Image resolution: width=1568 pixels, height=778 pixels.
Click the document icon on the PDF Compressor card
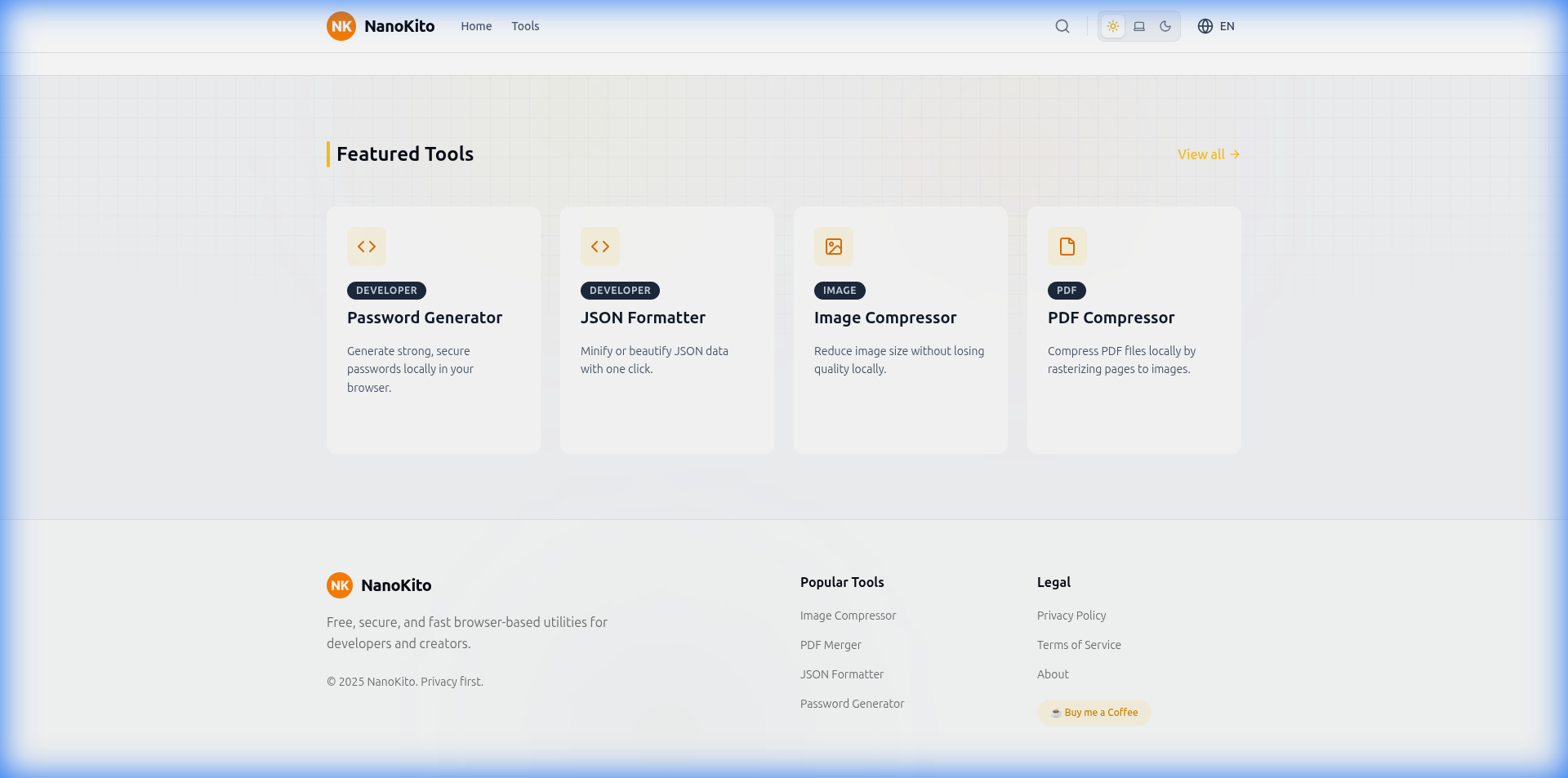point(1067,246)
